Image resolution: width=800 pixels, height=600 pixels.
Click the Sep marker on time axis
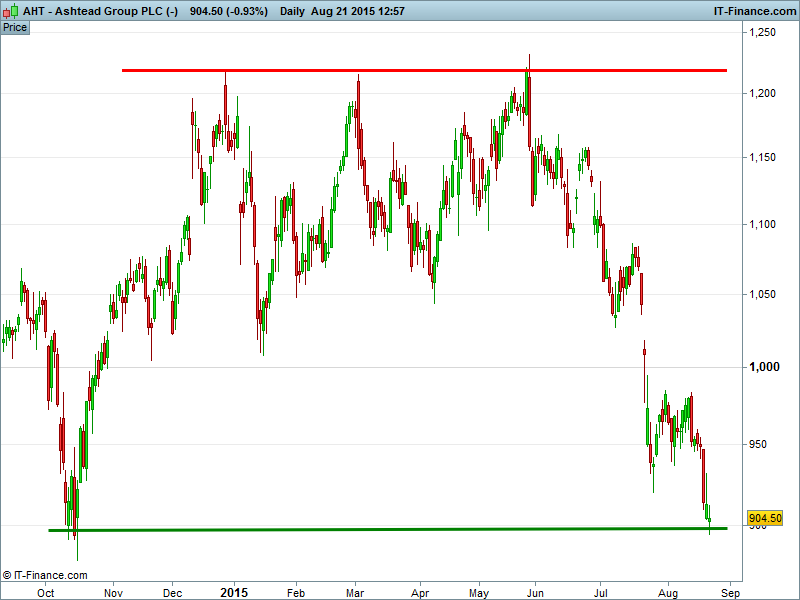coord(729,591)
